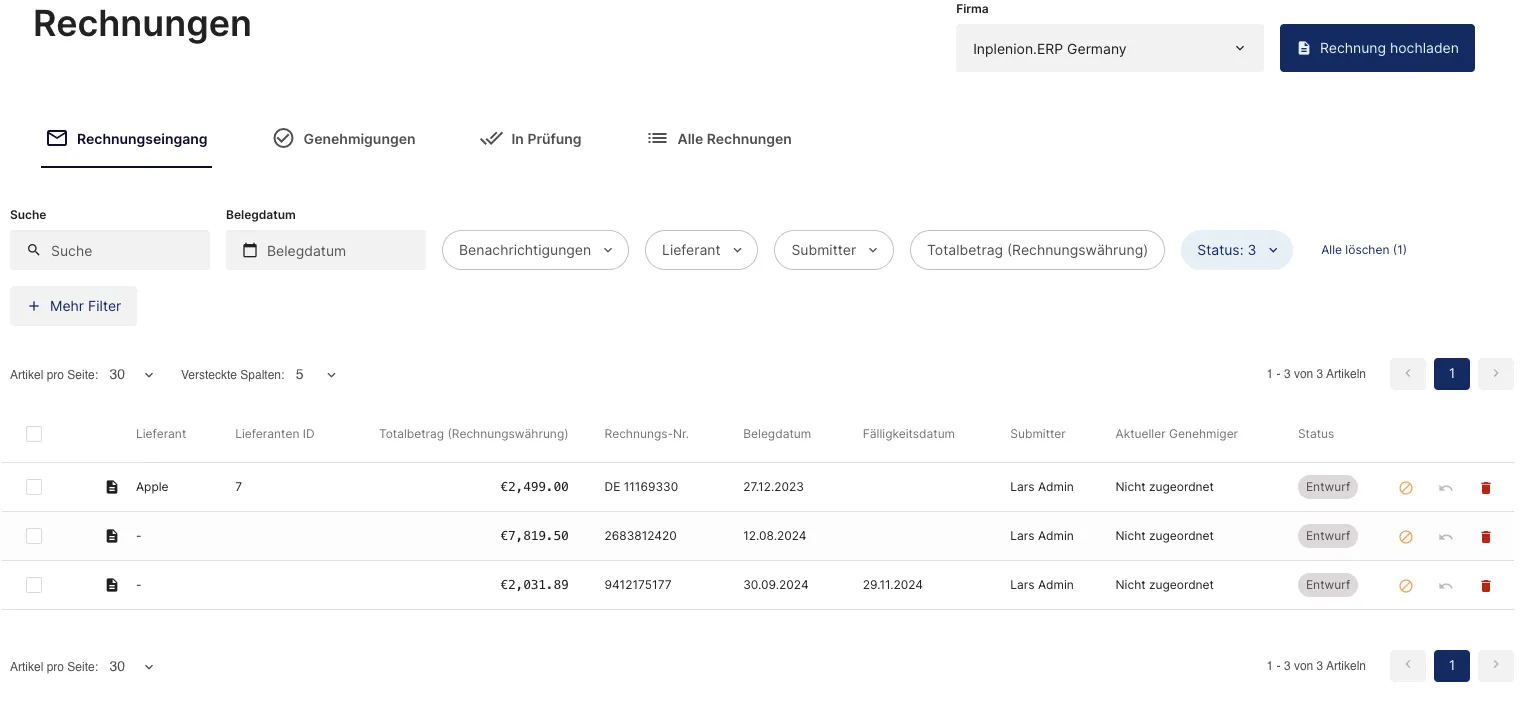Delete the Apple invoice with trash icon
This screenshot has height=721, width=1525.
point(1485,488)
